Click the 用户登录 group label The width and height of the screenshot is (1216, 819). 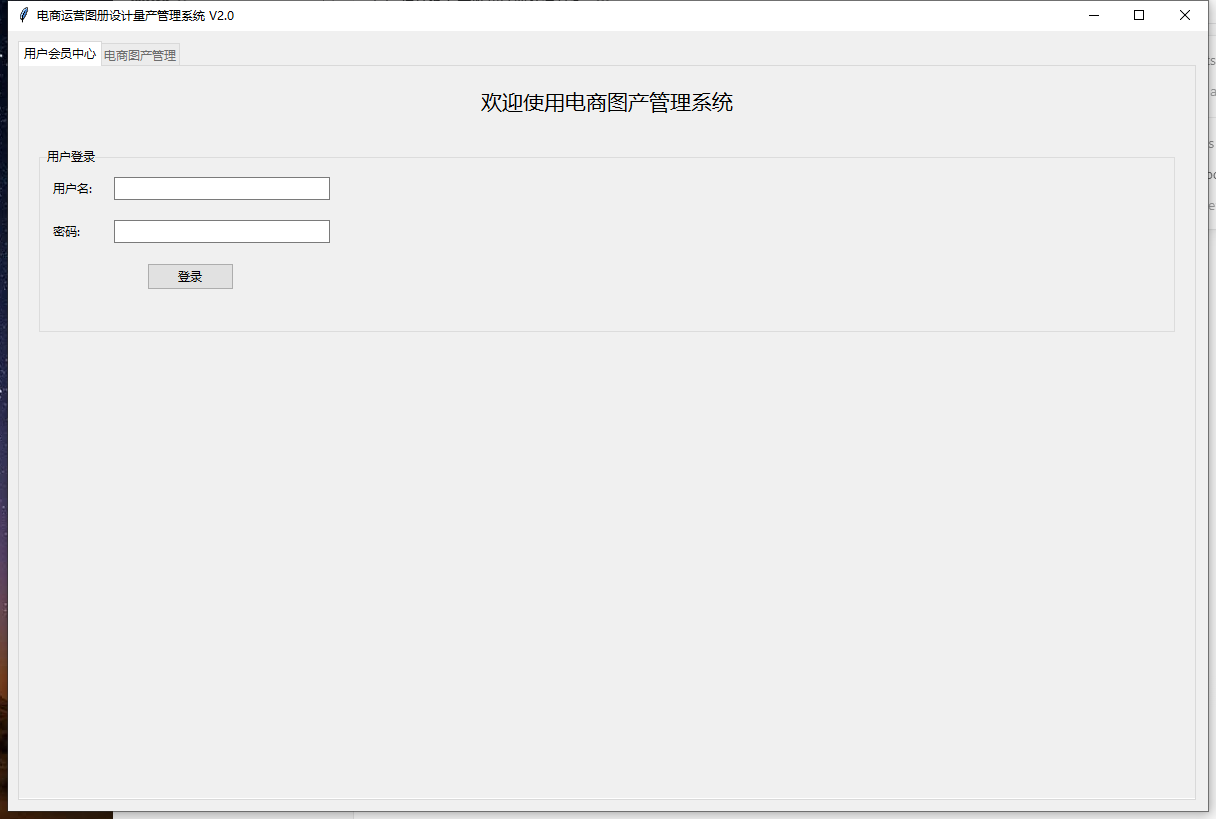pos(71,157)
